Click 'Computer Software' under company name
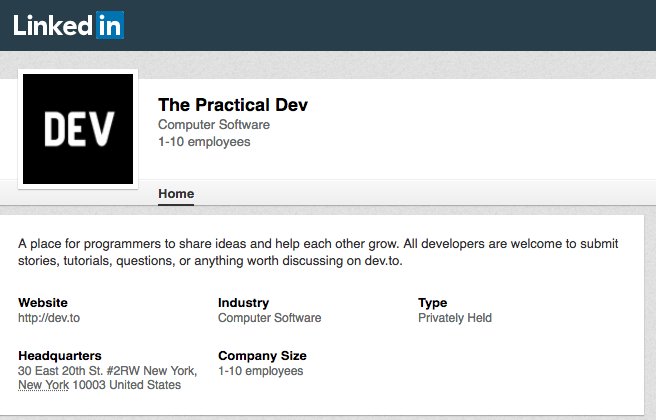 [214, 125]
